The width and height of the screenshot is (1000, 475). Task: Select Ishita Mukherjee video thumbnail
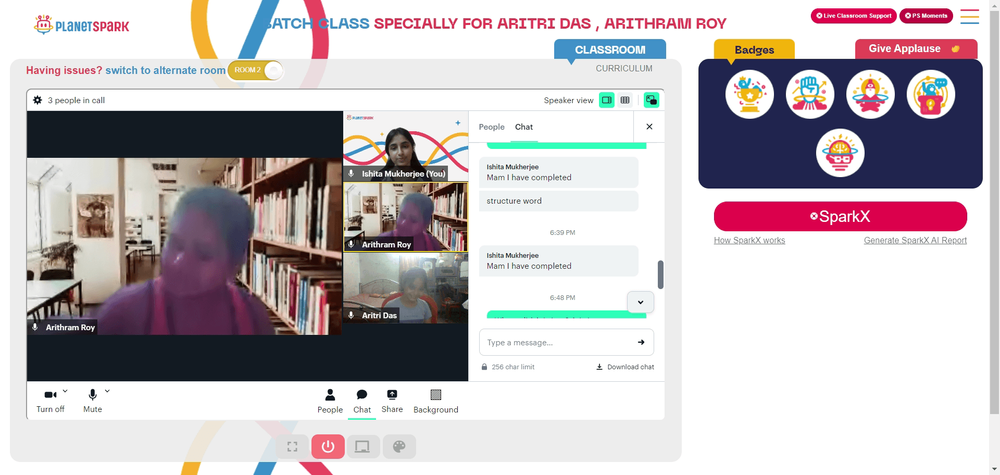(406, 146)
